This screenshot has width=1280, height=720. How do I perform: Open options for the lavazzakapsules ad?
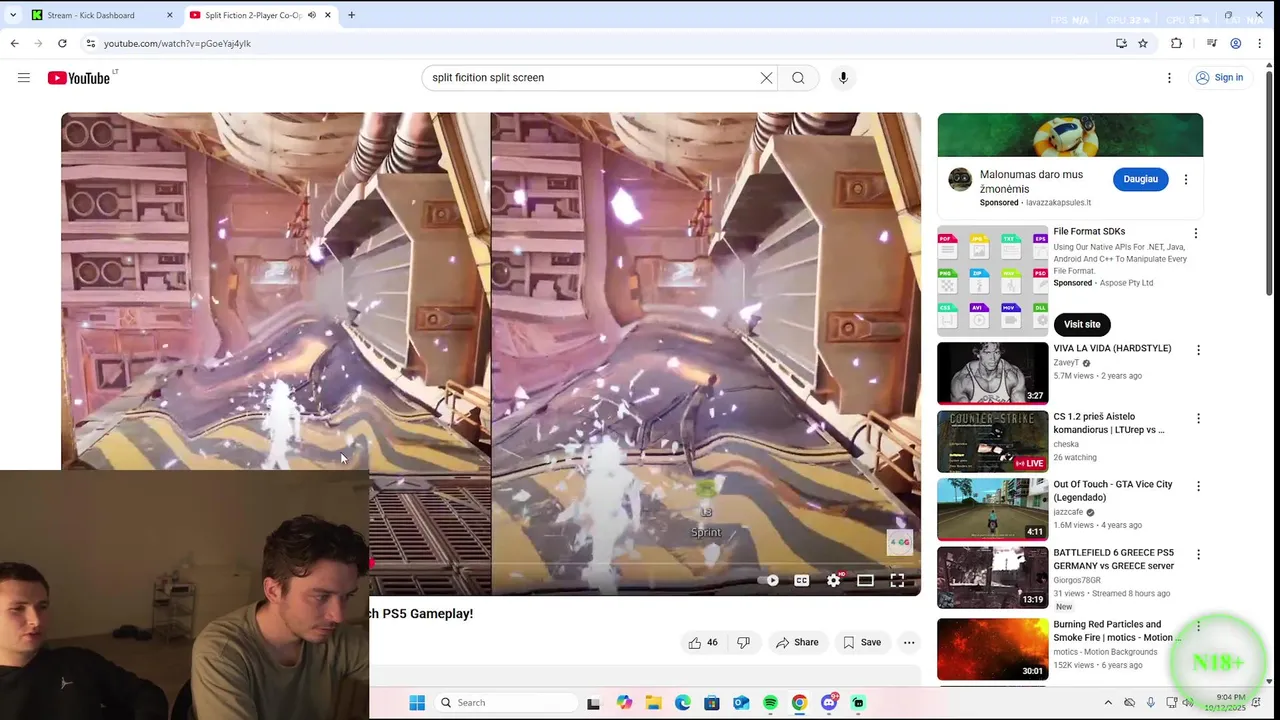coord(1186,180)
